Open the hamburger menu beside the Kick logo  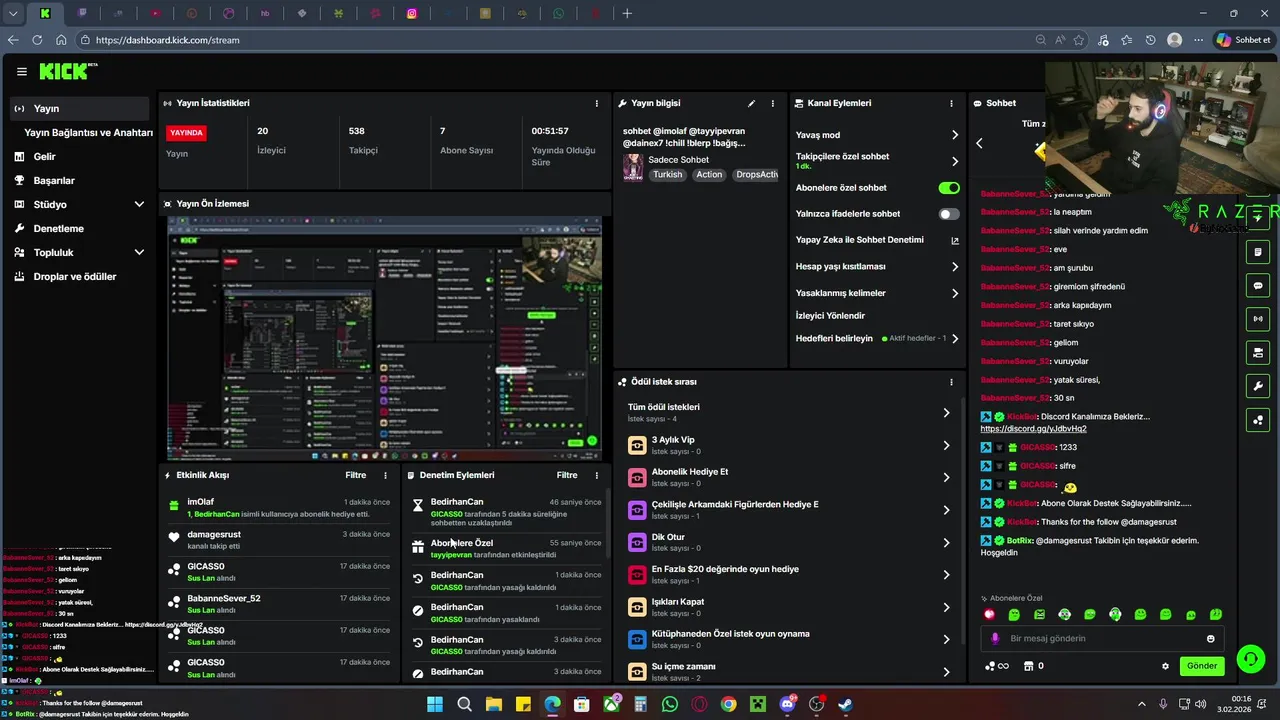[x=22, y=72]
